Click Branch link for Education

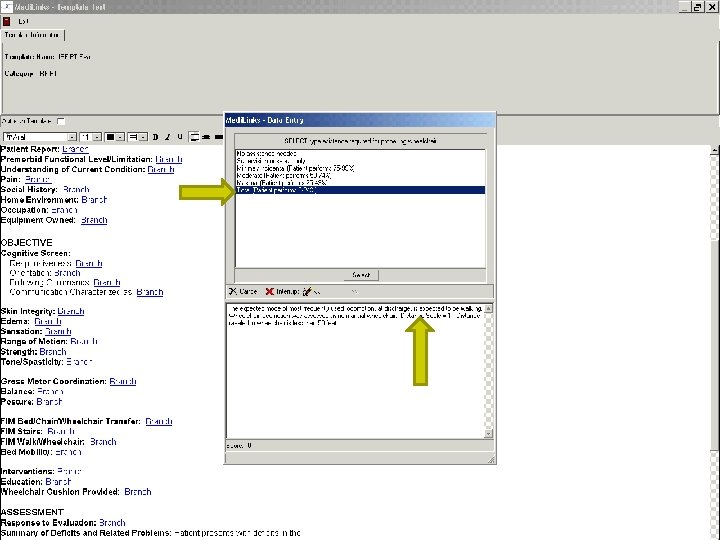point(58,482)
